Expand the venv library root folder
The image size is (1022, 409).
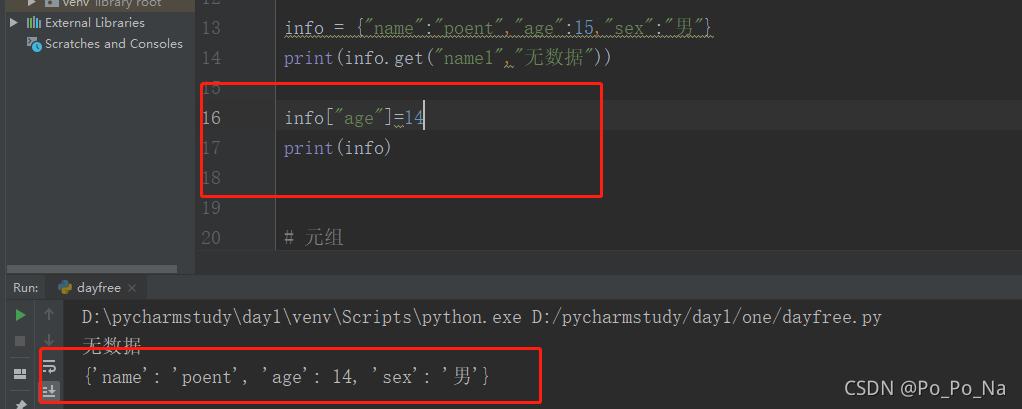coord(32,3)
